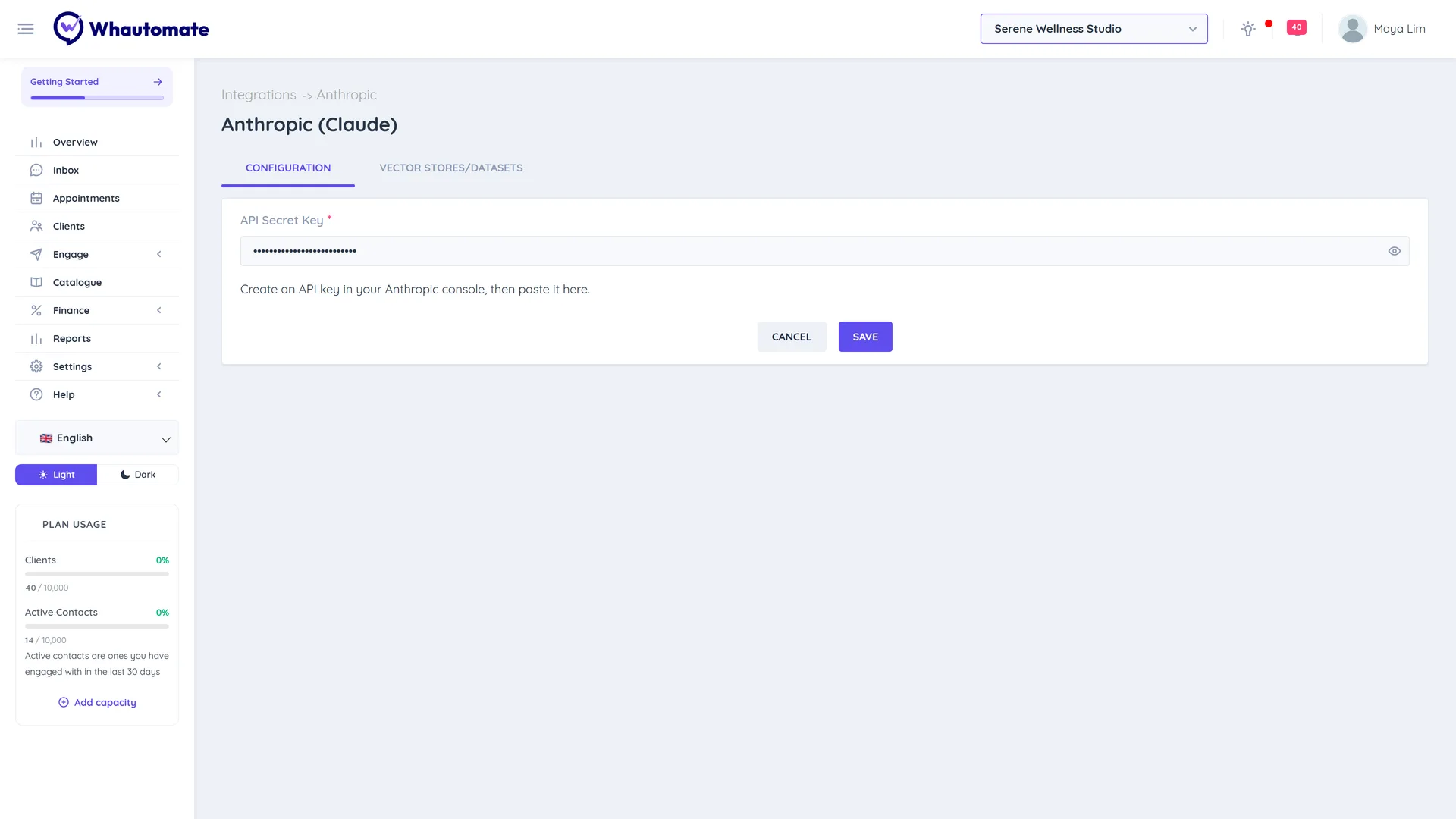Click Add capacity link
Viewport: 1456px width, 819px height.
[x=97, y=703]
